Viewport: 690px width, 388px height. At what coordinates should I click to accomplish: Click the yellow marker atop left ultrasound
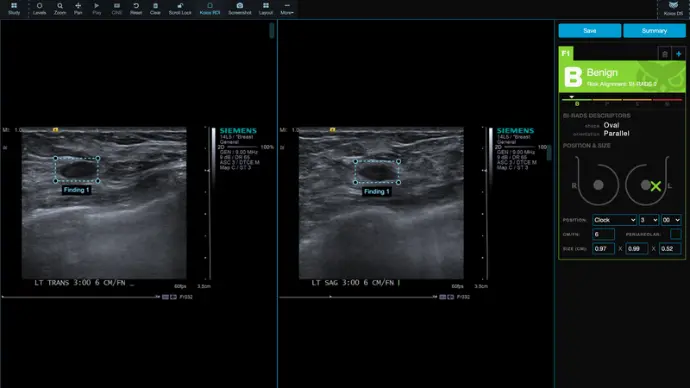click(55, 130)
